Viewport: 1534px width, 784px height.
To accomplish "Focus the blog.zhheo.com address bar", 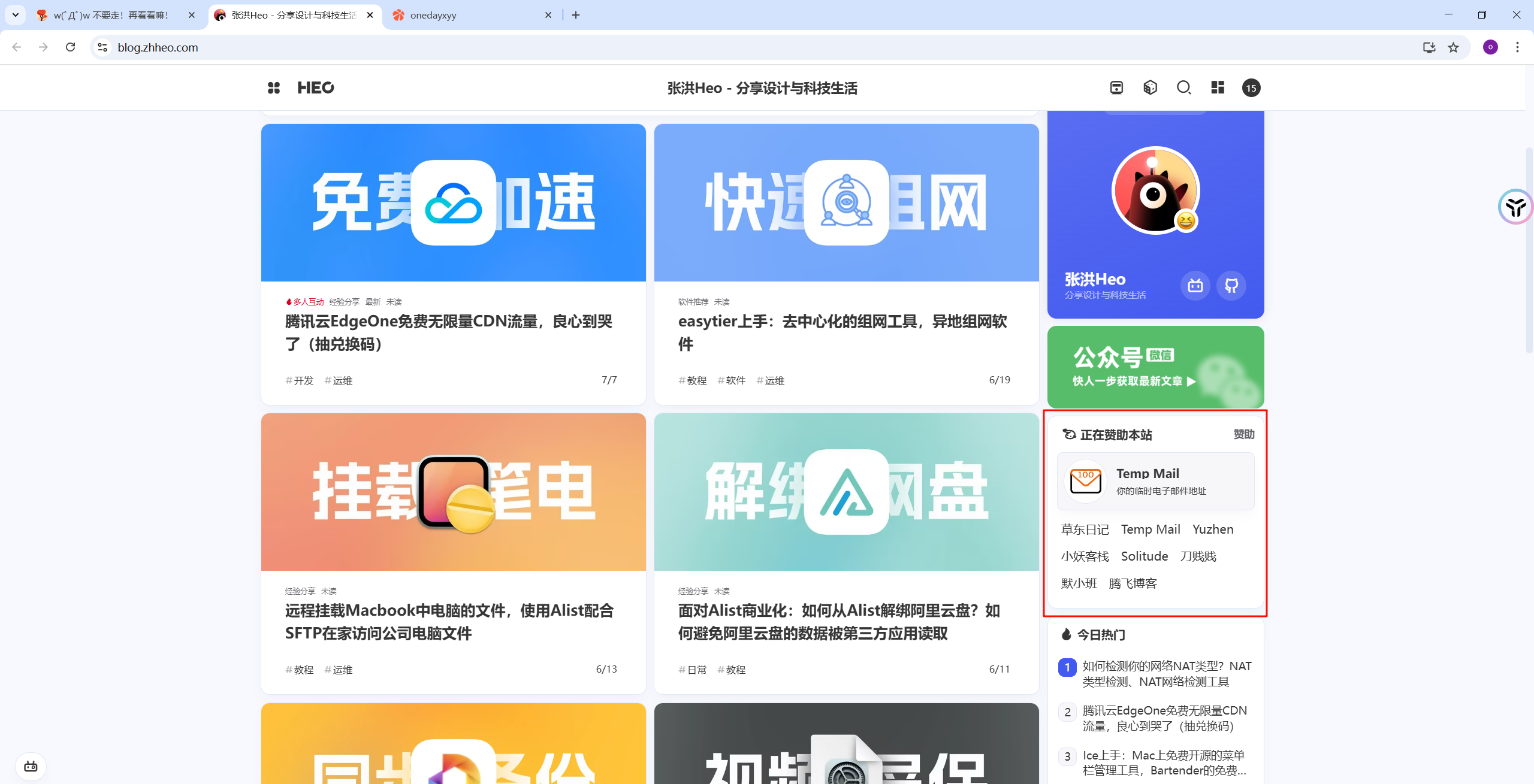I will (780, 47).
